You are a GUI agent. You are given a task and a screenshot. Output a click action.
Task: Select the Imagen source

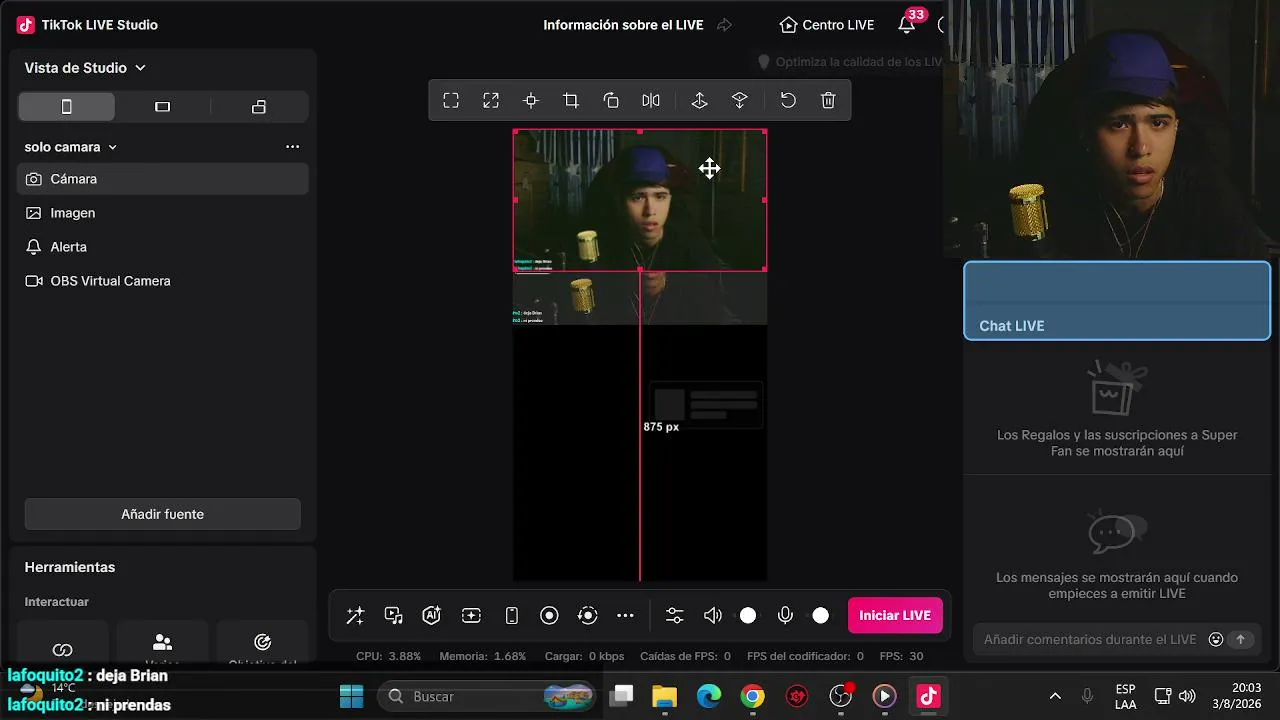pyautogui.click(x=163, y=213)
